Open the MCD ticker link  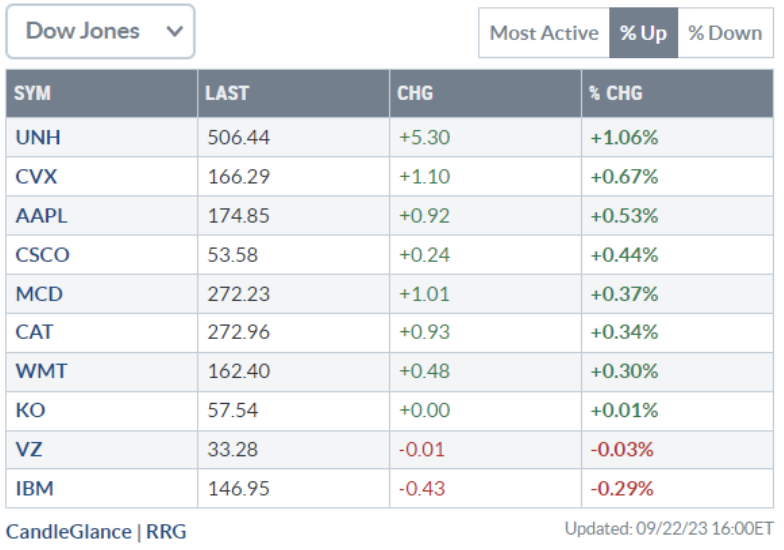coord(39,294)
